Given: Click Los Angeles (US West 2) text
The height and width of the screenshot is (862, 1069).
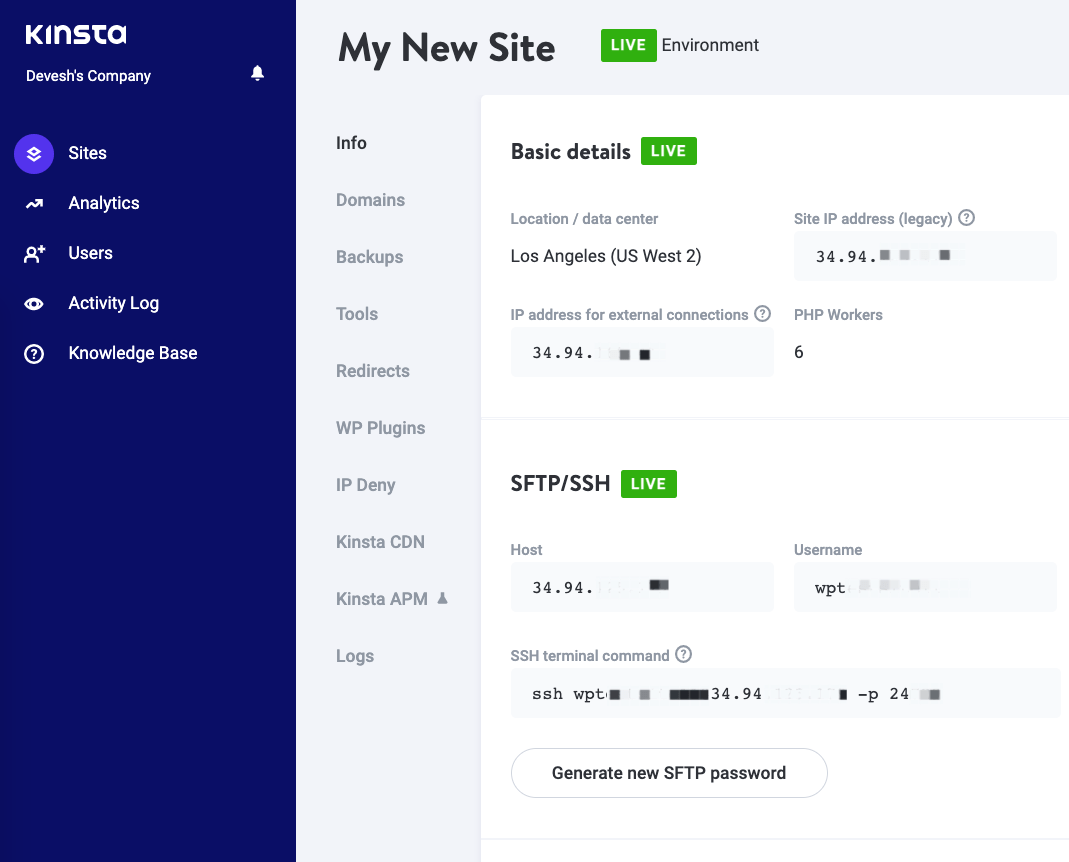Looking at the screenshot, I should click(606, 256).
